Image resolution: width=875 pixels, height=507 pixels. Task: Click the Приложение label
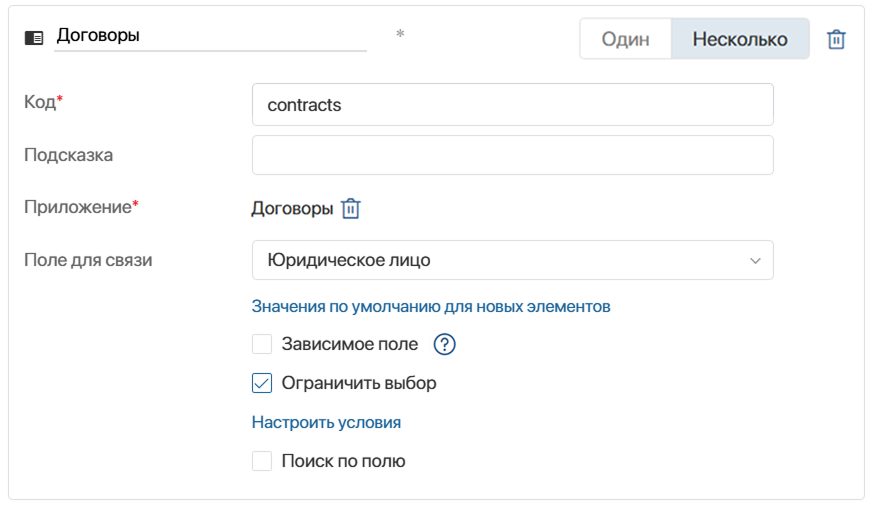coord(81,207)
